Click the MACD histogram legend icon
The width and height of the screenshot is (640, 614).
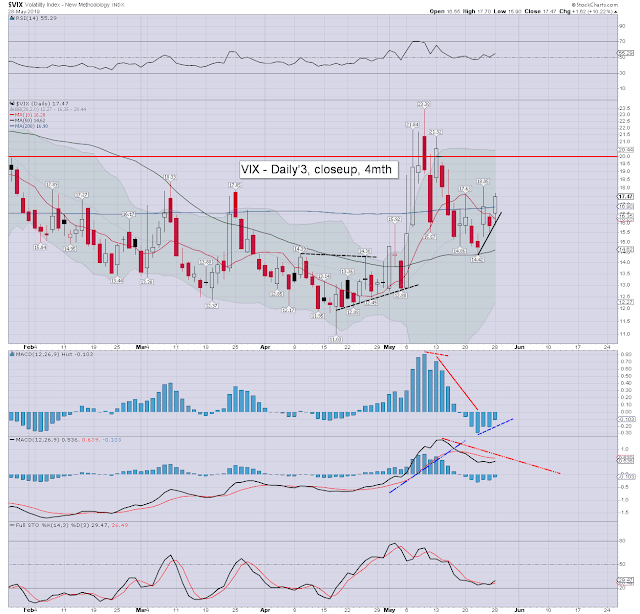point(12,354)
